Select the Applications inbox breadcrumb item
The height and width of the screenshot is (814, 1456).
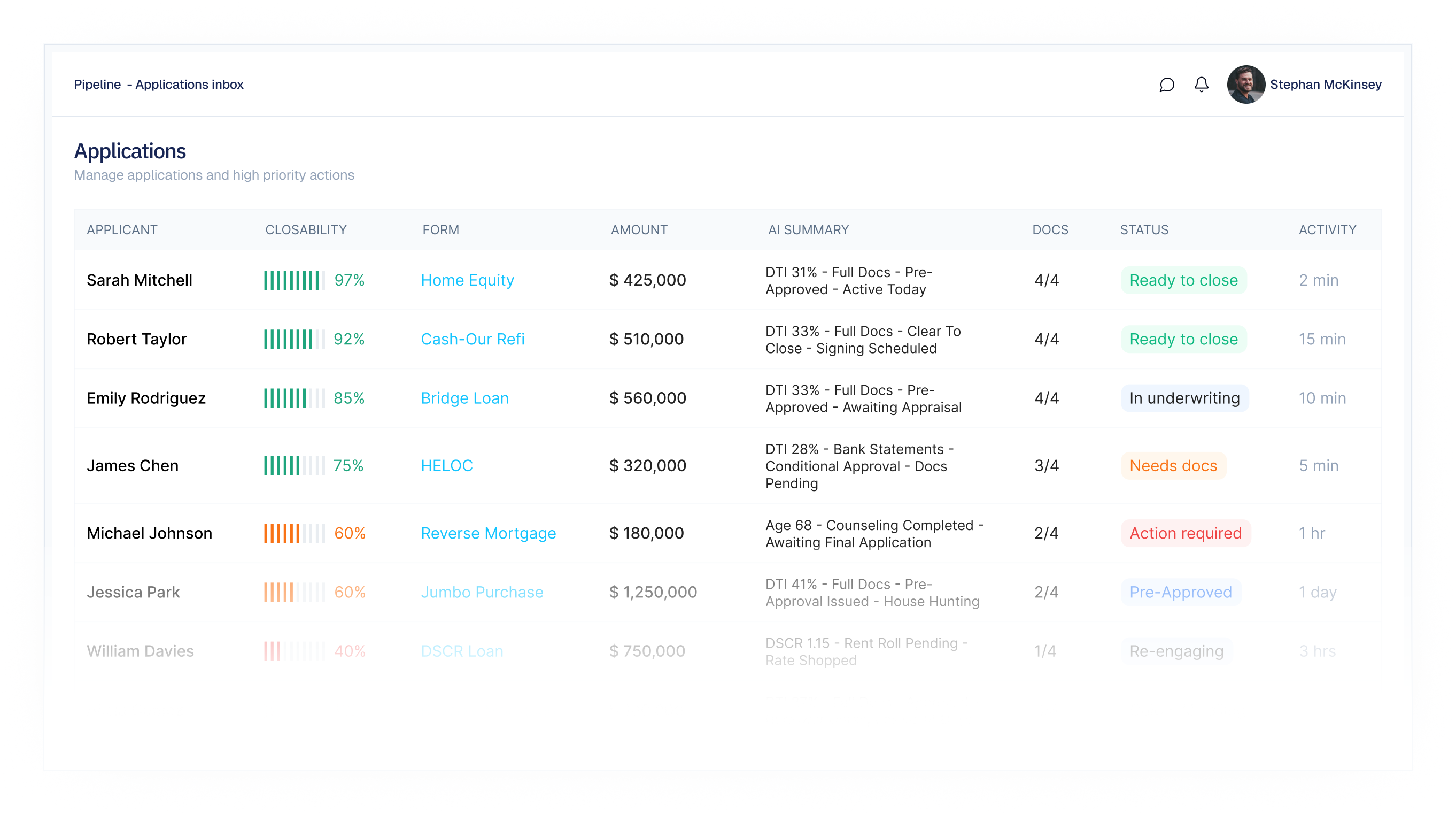[189, 85]
